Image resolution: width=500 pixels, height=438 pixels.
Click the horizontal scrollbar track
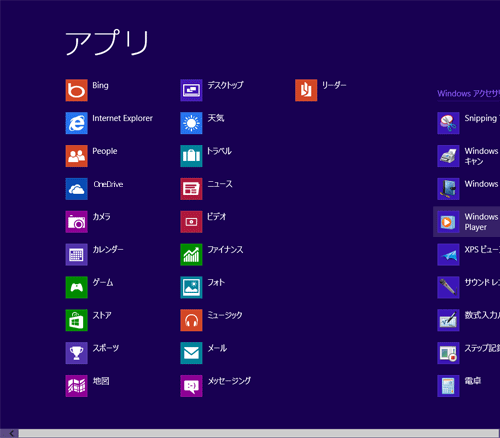(x=259, y=433)
